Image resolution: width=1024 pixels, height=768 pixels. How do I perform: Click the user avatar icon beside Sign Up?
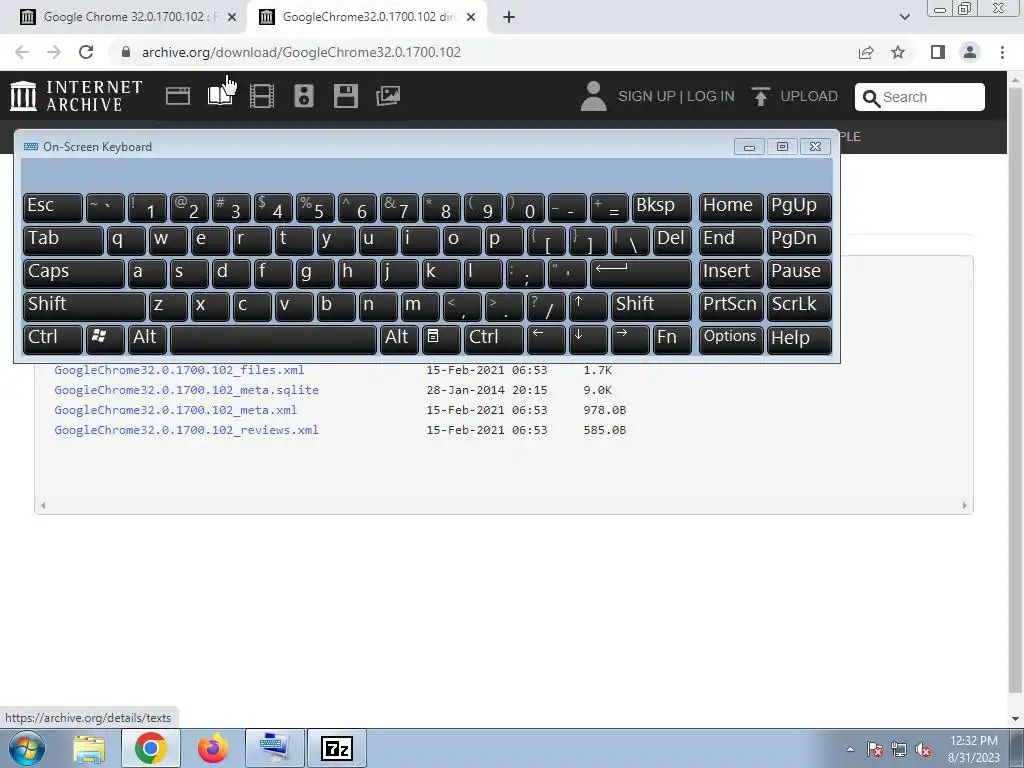[594, 96]
